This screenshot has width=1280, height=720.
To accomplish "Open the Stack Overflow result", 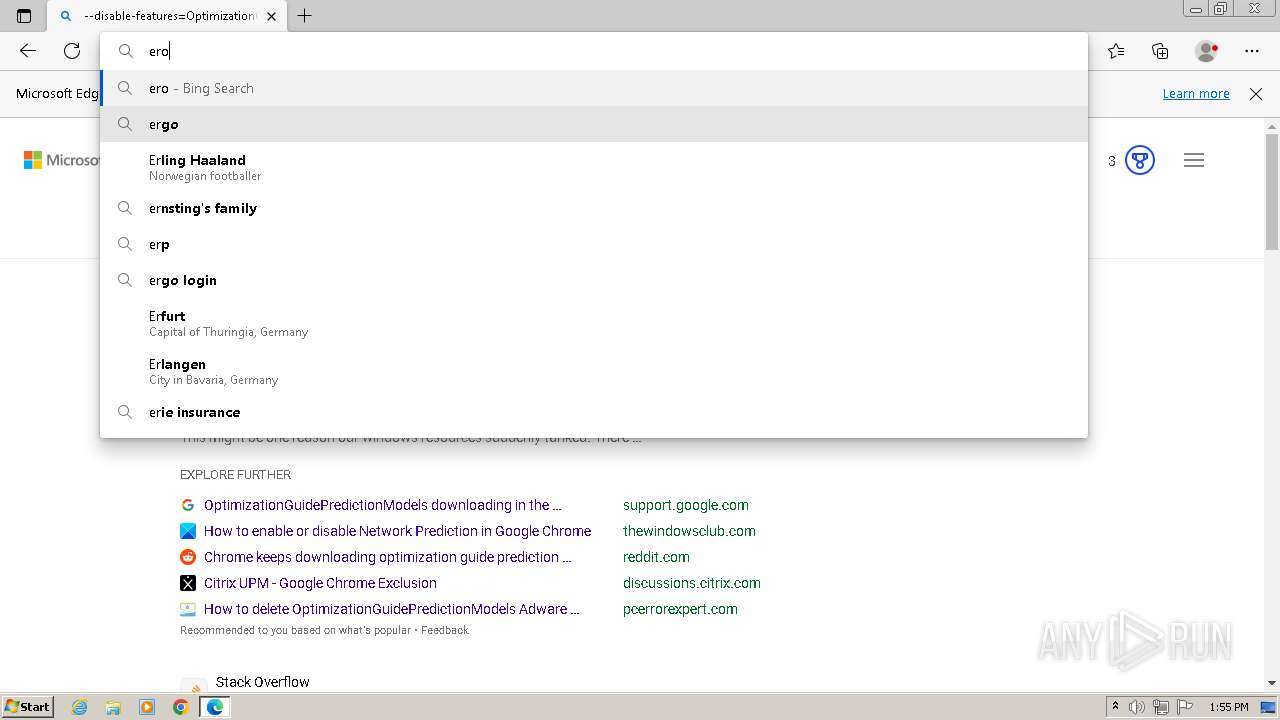I will 263,682.
